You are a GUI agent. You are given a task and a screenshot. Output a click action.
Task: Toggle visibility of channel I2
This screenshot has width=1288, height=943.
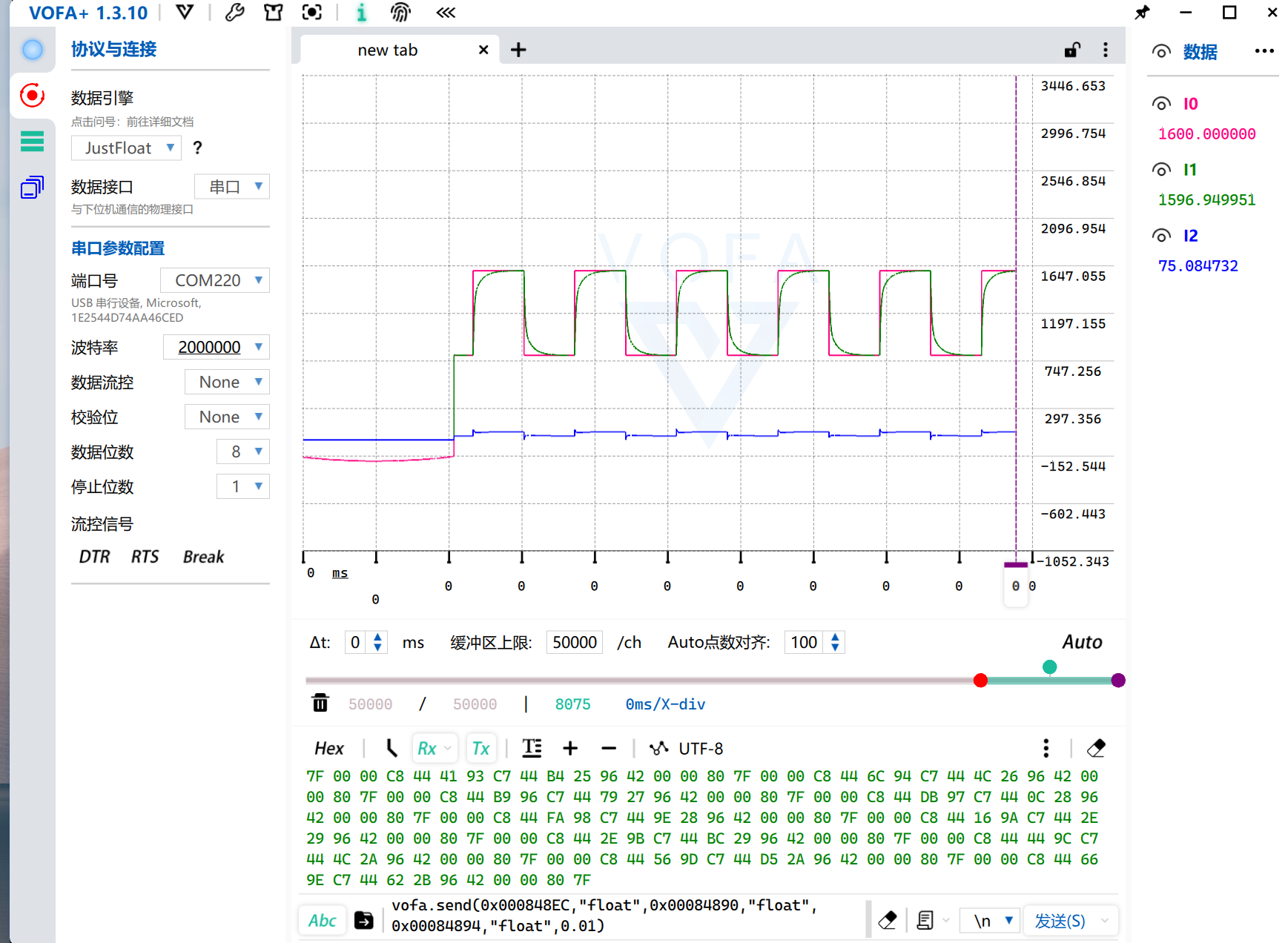pyautogui.click(x=1161, y=236)
